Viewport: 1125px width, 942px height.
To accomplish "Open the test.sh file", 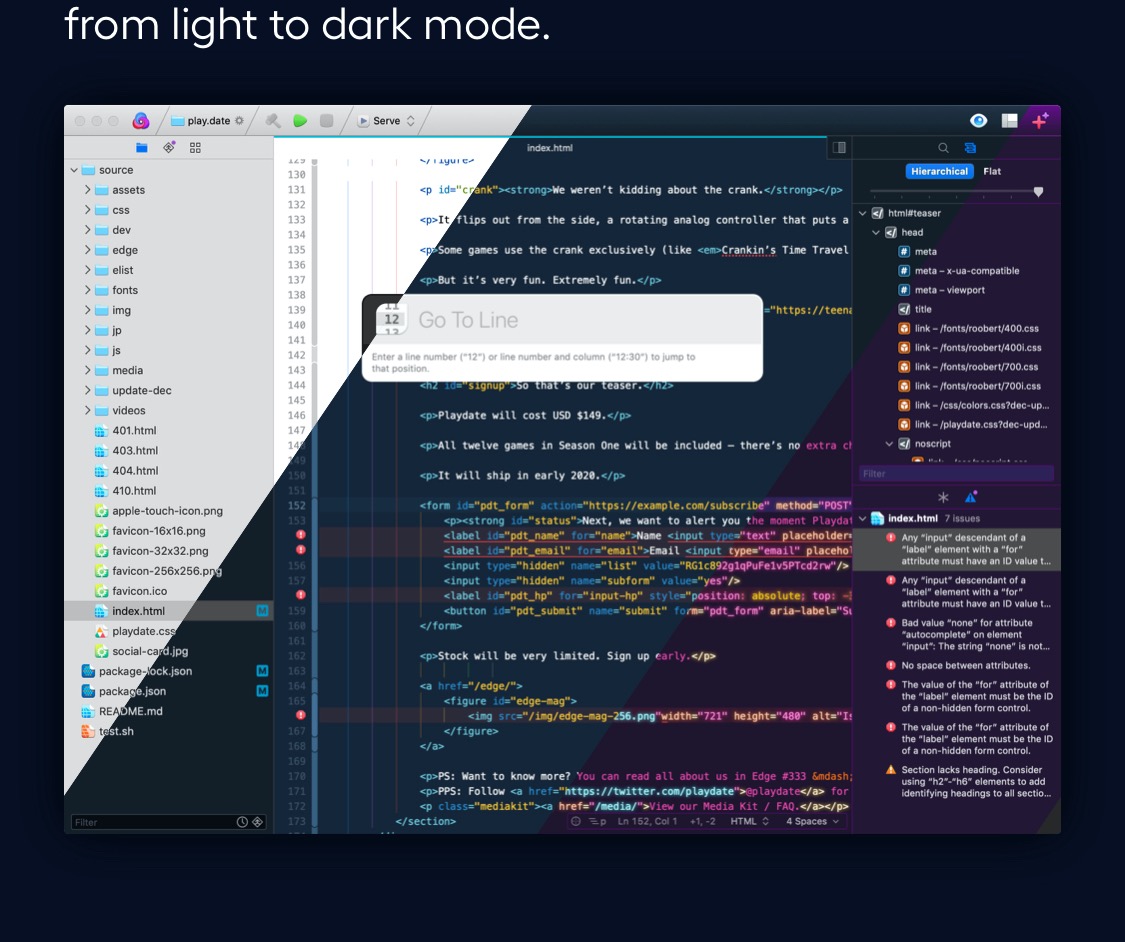I will pyautogui.click(x=116, y=732).
